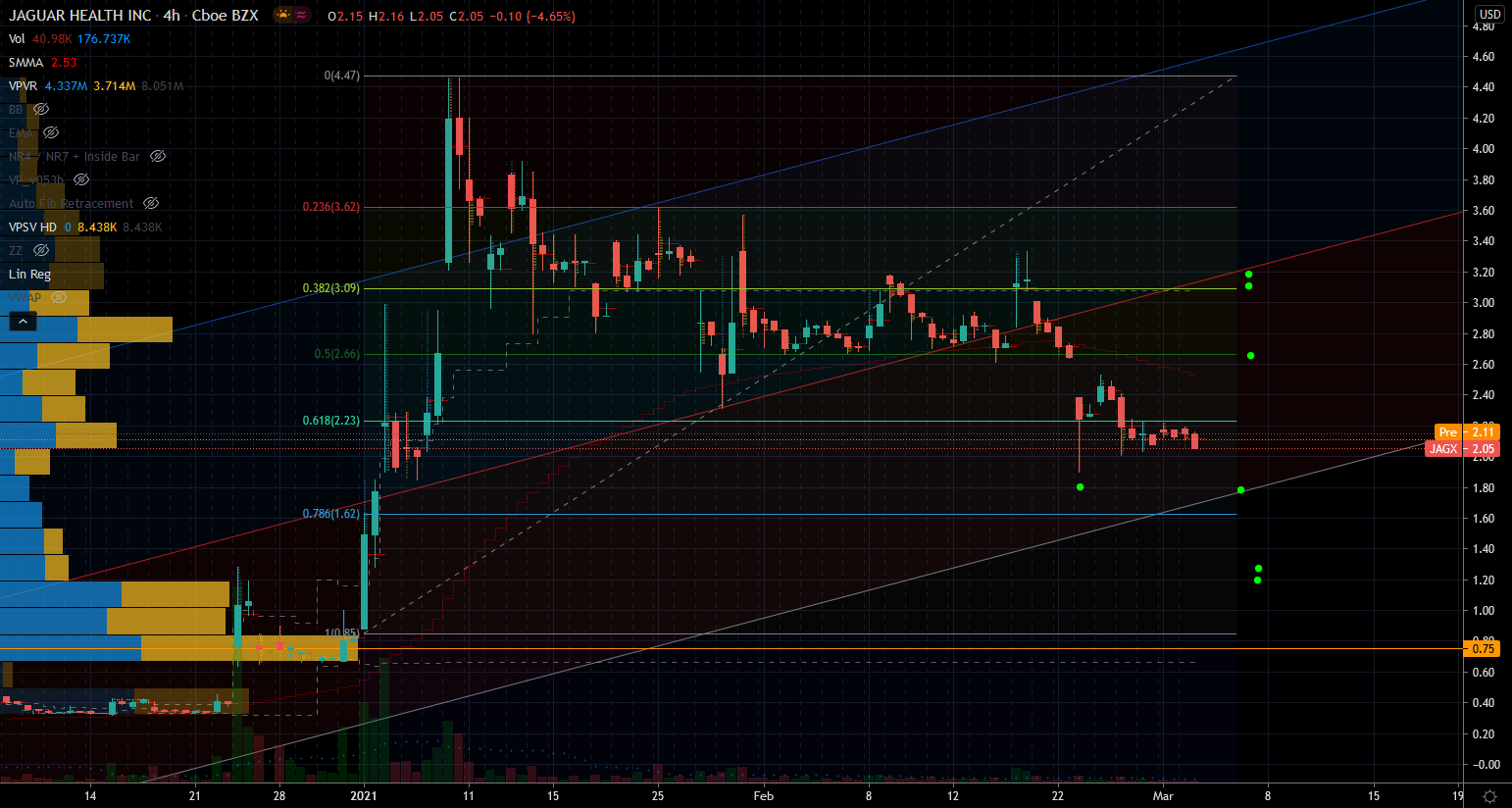1512x808 pixels.
Task: Open chart settings gear in bottom-right corner
Action: [1490, 796]
